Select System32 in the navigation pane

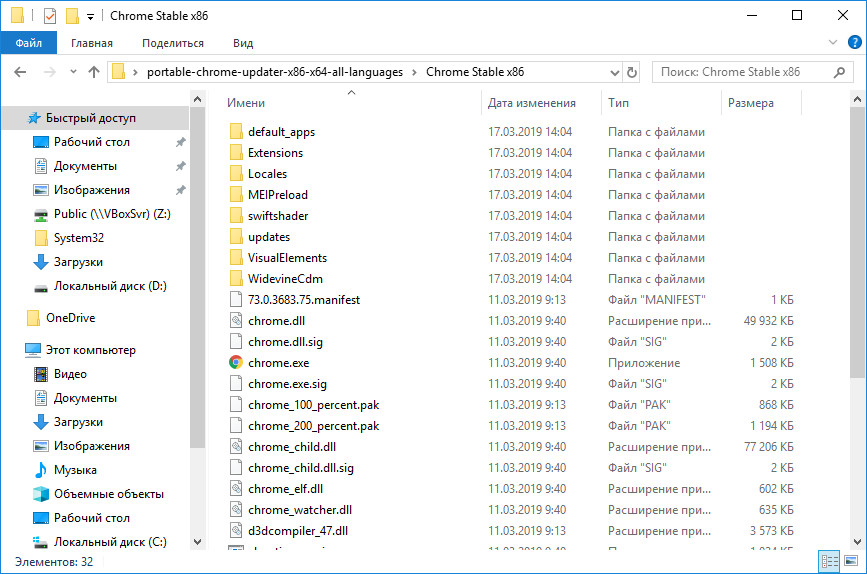[79, 238]
